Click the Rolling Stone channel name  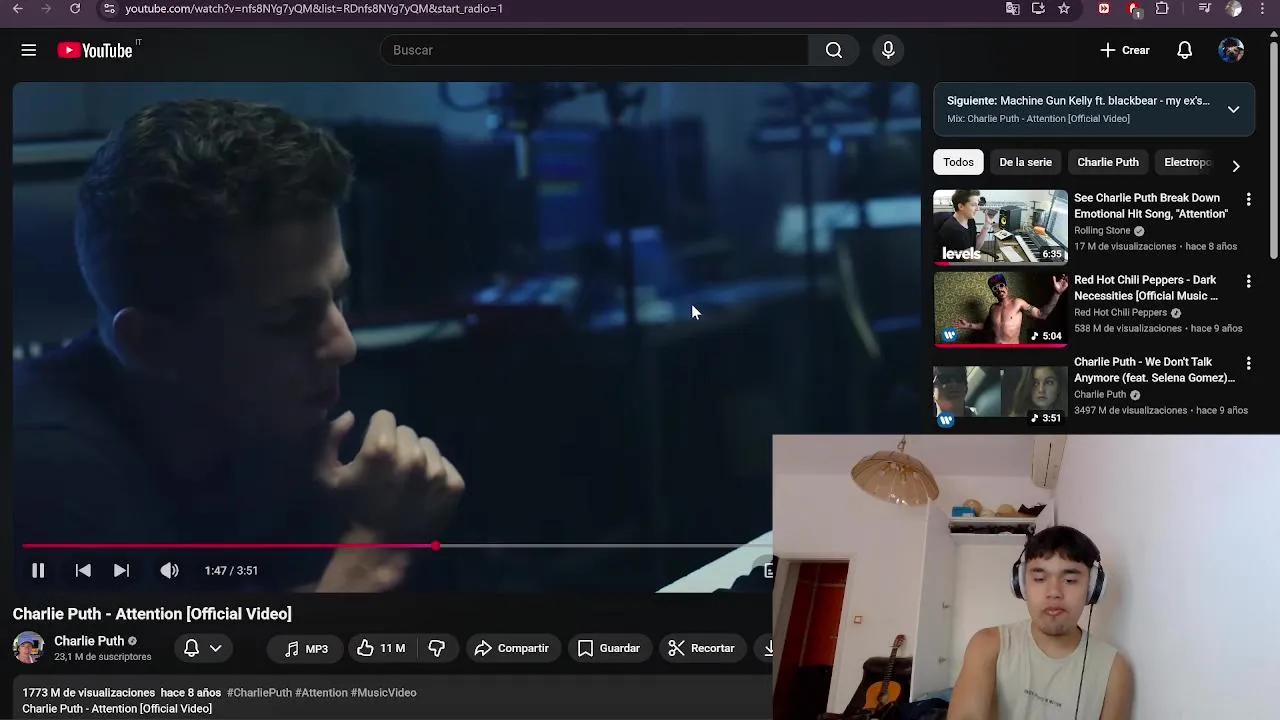[x=1102, y=230]
